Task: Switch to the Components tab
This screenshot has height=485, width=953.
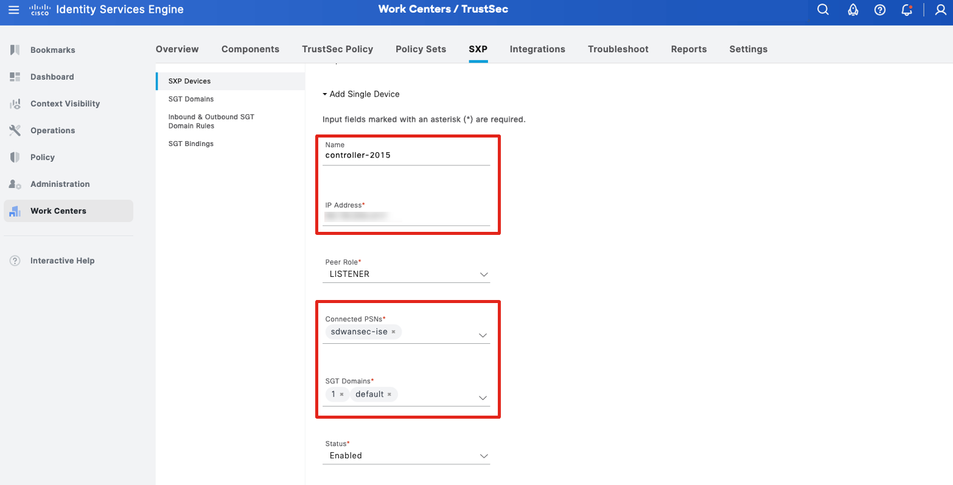Action: click(x=250, y=49)
